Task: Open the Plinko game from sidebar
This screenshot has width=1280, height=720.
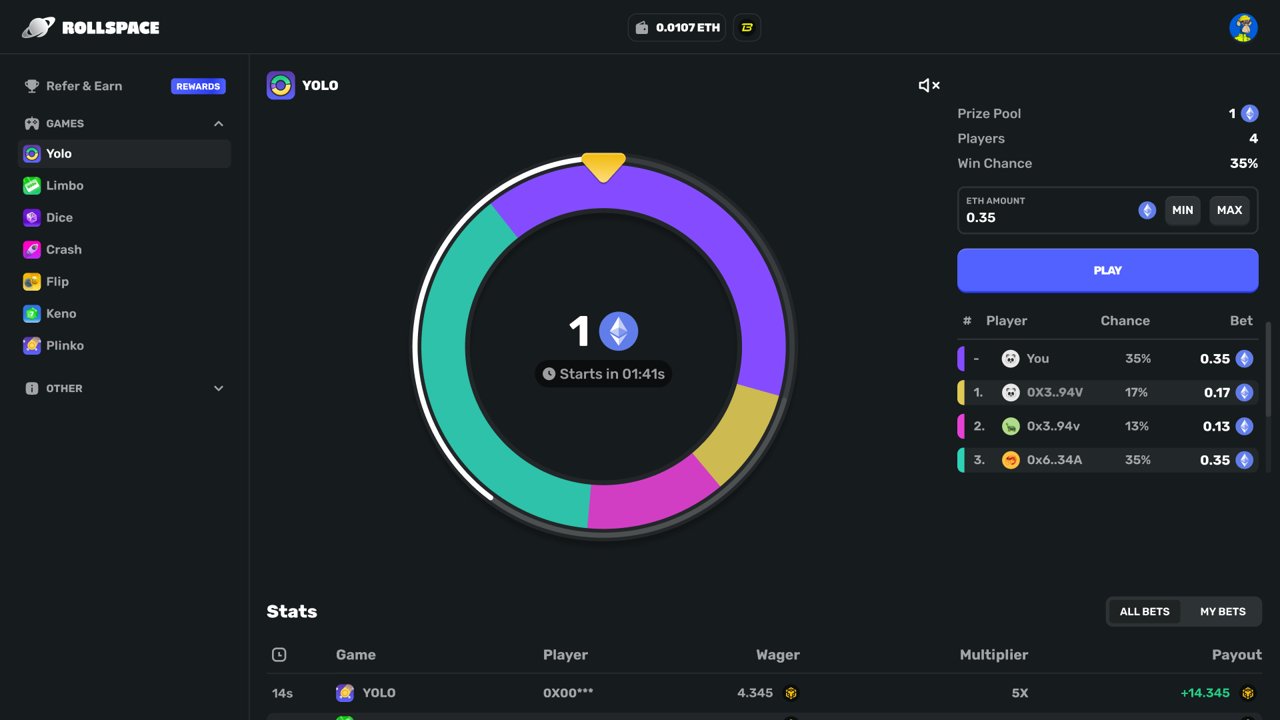Action: click(x=64, y=346)
